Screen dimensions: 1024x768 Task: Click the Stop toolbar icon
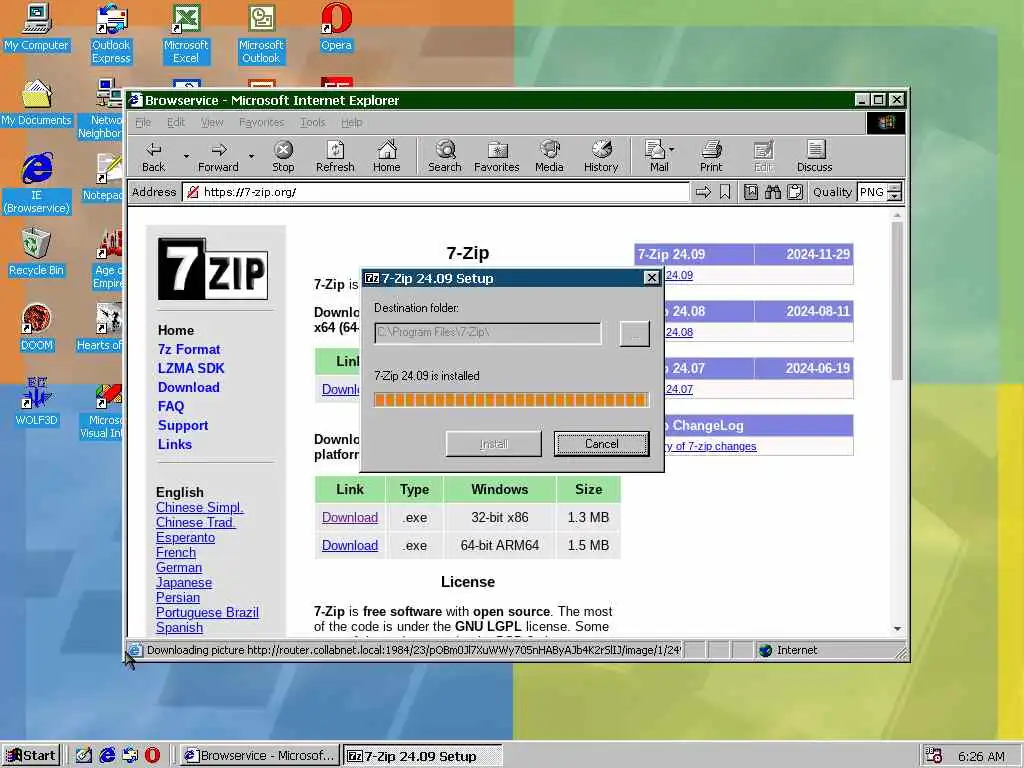(283, 157)
